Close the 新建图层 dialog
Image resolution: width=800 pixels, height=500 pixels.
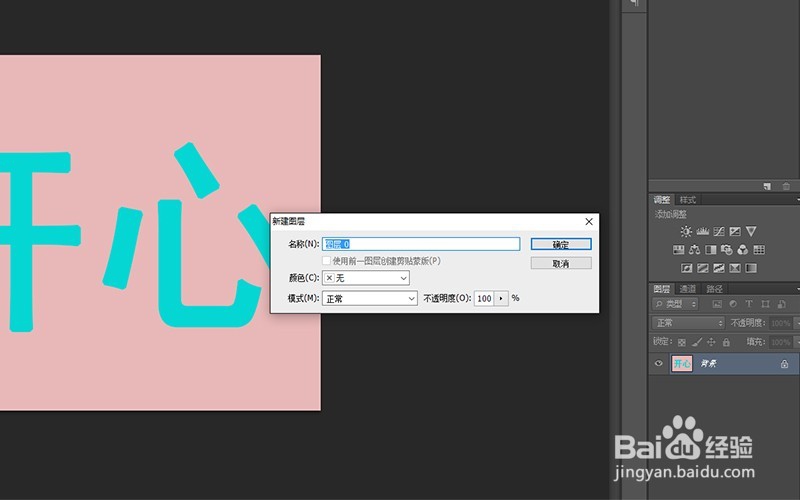pyautogui.click(x=589, y=221)
